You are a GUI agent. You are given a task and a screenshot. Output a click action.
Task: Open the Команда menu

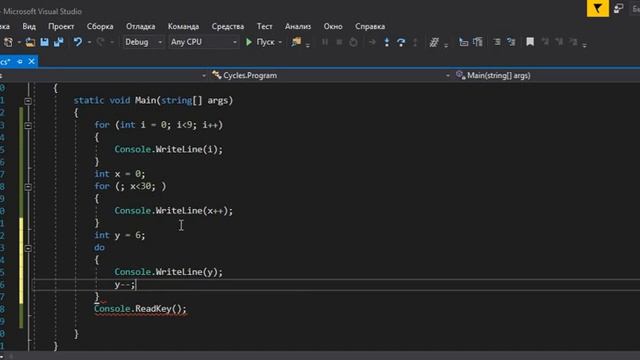pos(183,27)
